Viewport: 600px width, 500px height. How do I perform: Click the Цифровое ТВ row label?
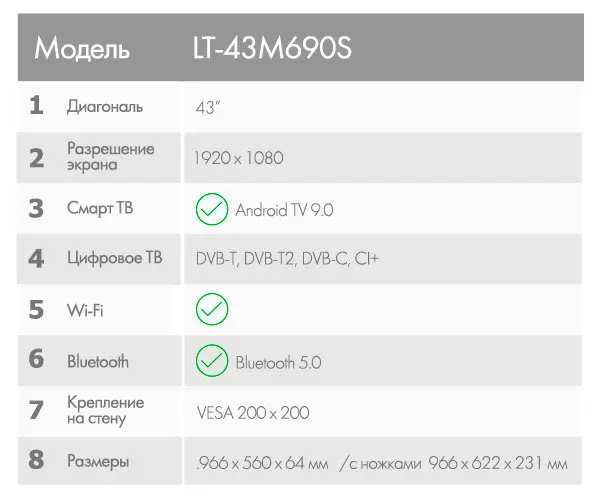pyautogui.click(x=114, y=258)
